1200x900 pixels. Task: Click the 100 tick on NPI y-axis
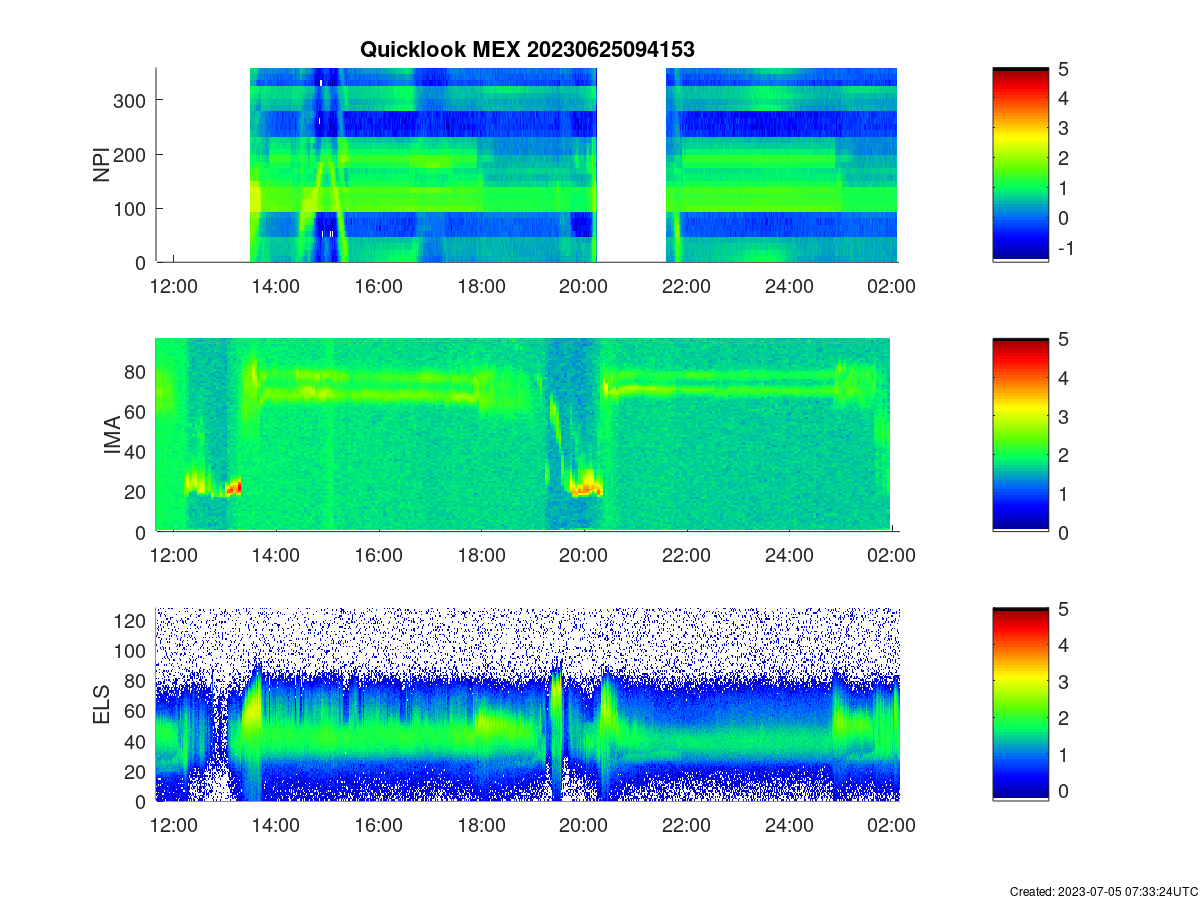[131, 208]
